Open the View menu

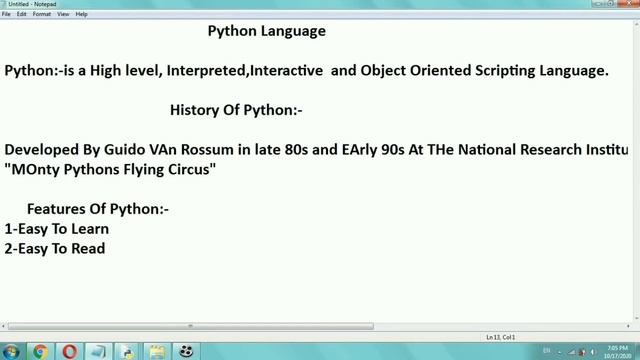[x=63, y=14]
